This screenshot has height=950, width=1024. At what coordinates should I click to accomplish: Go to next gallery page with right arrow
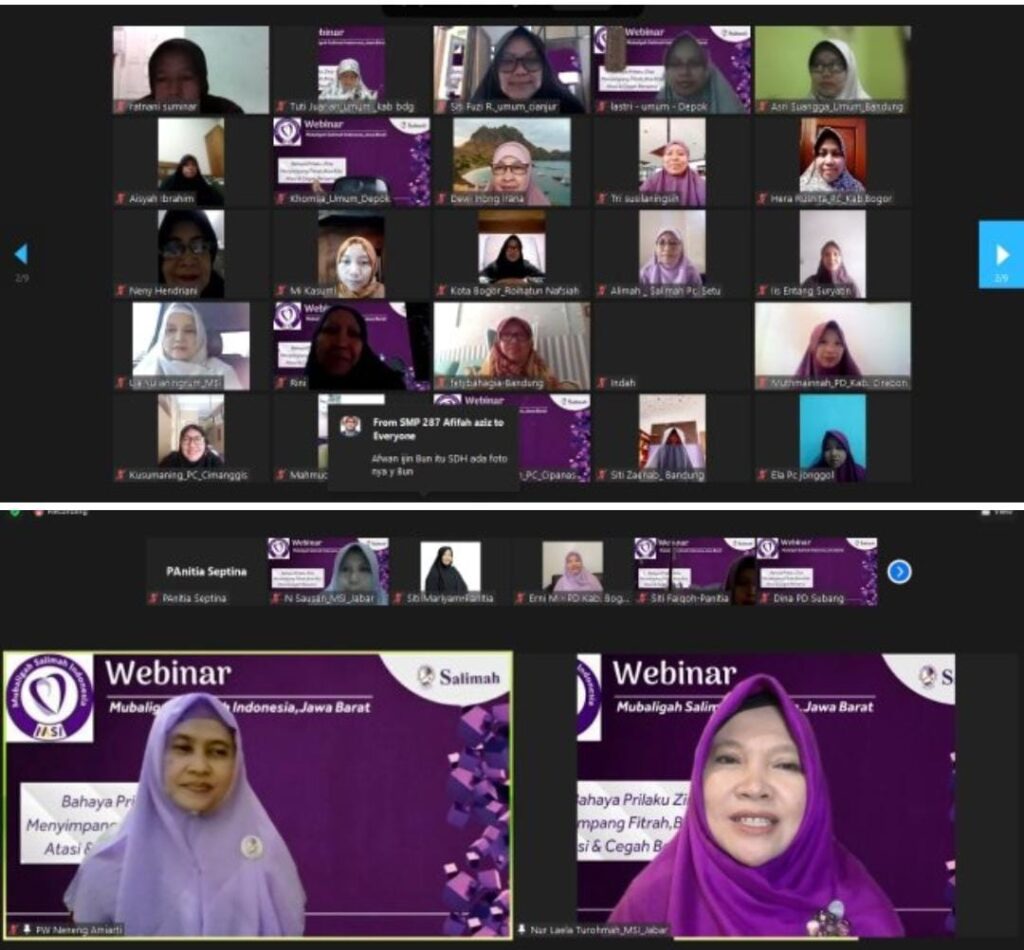(x=1000, y=253)
